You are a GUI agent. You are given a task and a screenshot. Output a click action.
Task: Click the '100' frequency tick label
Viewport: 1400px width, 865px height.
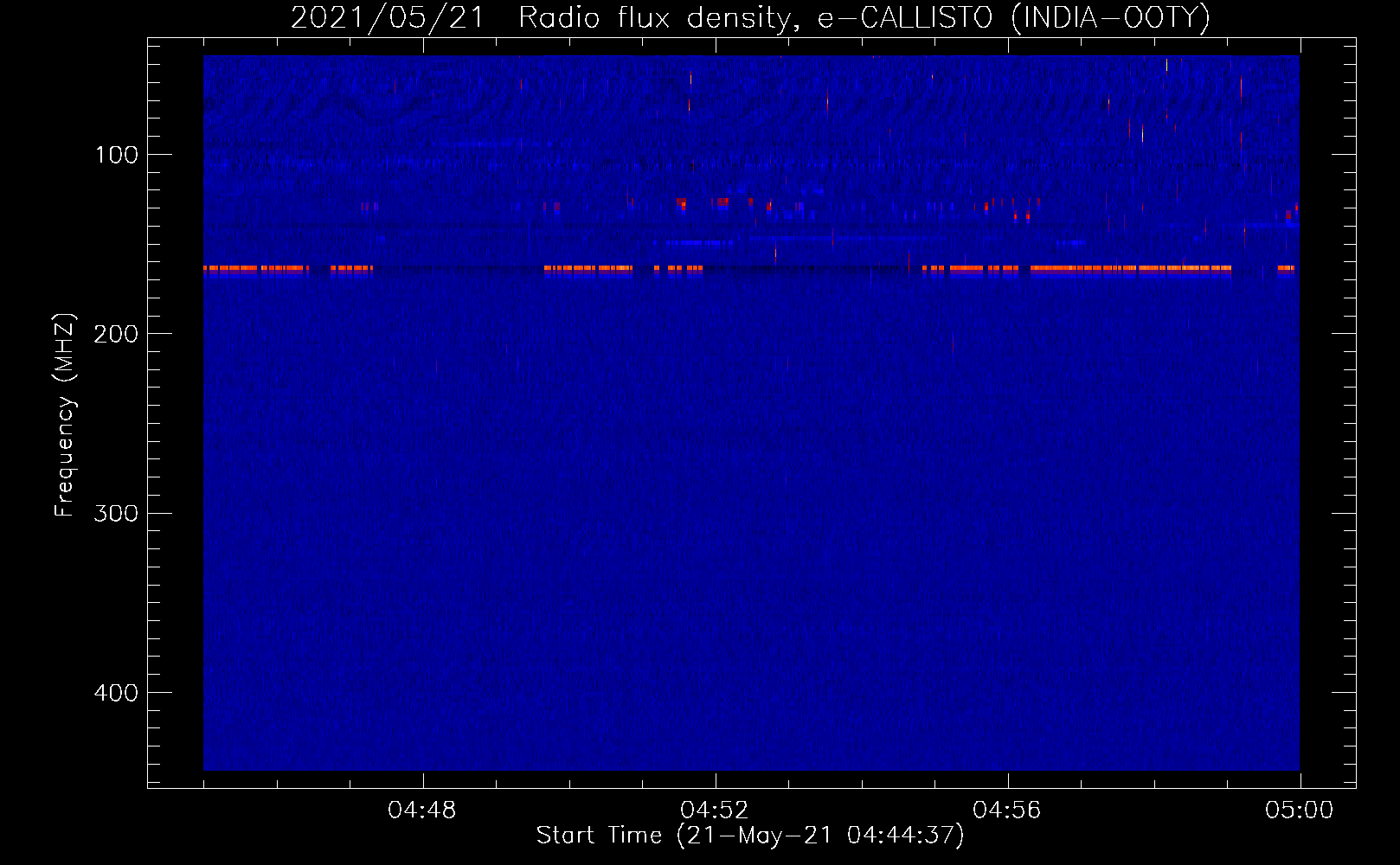coord(117,155)
